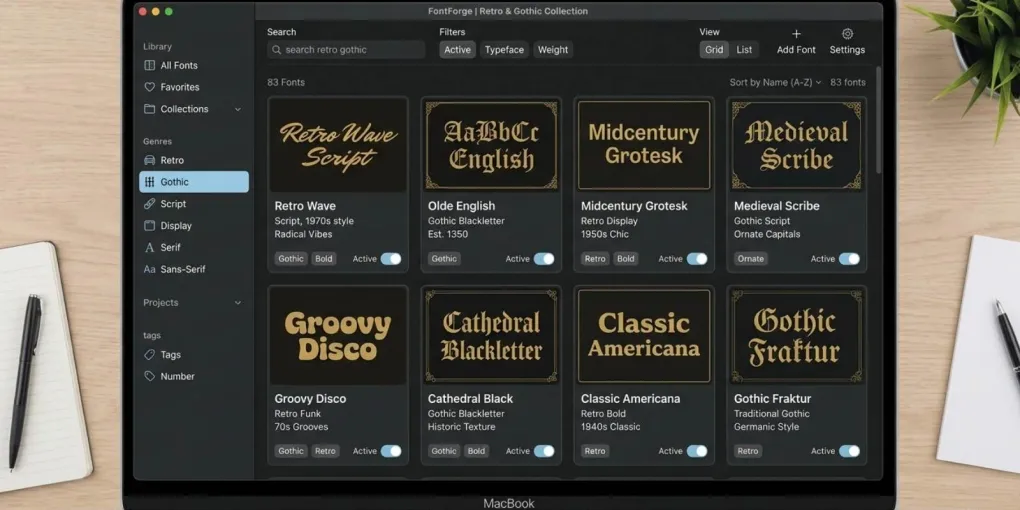Open Sort by Name (A-Z) dropdown
The image size is (1020, 510).
point(775,83)
